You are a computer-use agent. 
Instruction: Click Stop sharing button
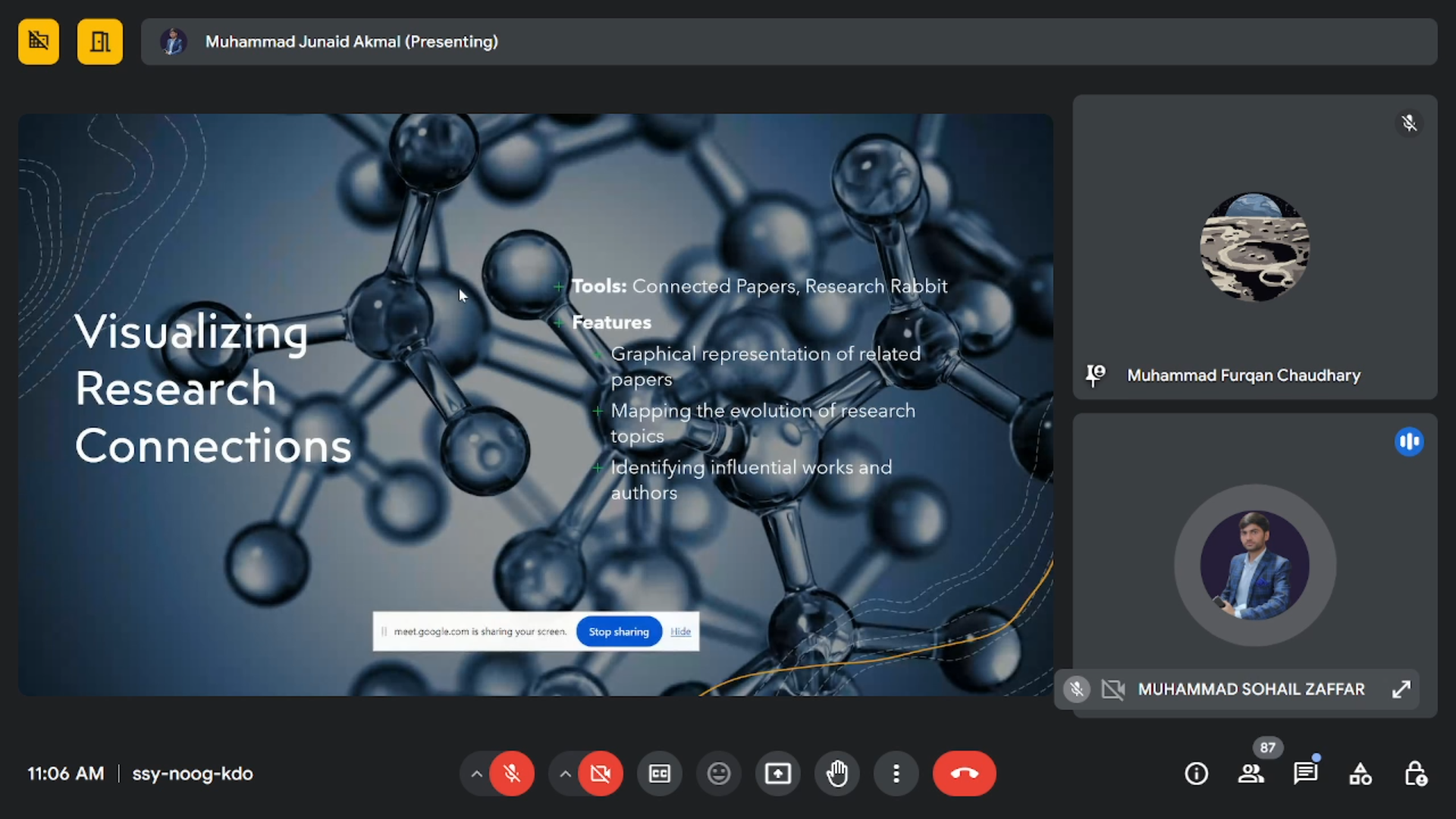(619, 632)
